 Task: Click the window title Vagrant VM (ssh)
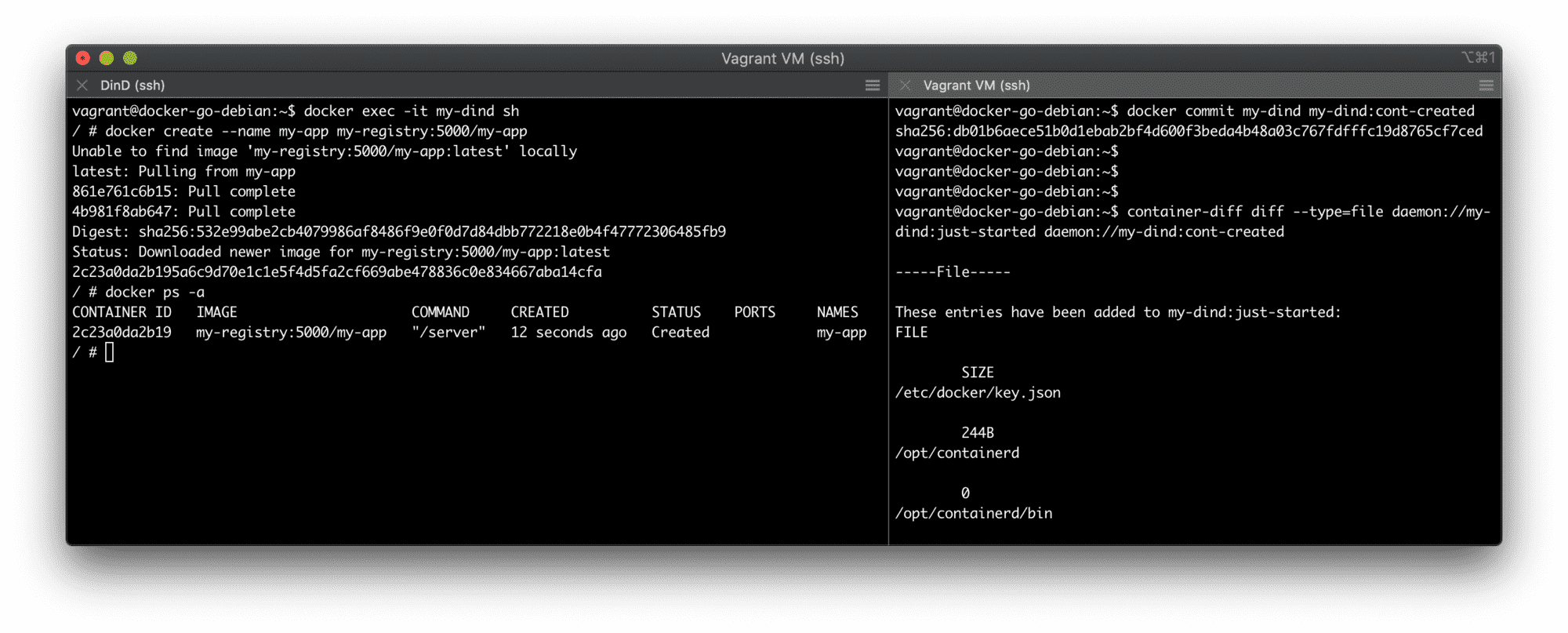pos(782,58)
